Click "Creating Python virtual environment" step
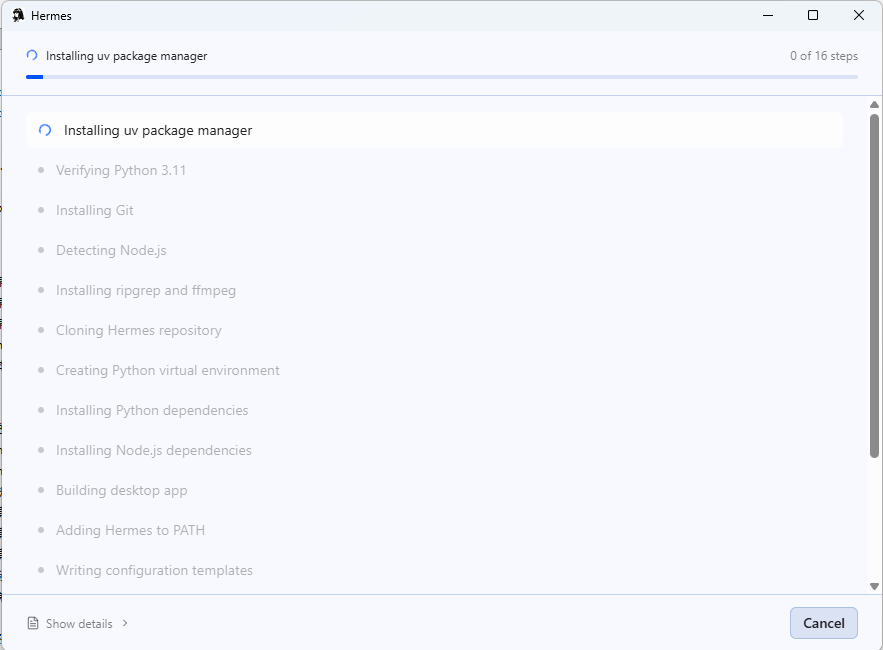This screenshot has width=883, height=650. coord(168,370)
